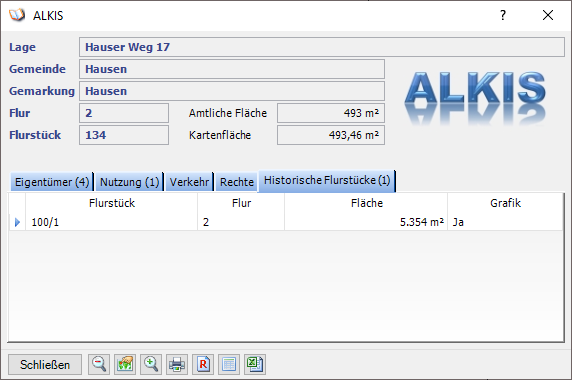
Task: Select the Verkehr tab
Action: pos(189,182)
